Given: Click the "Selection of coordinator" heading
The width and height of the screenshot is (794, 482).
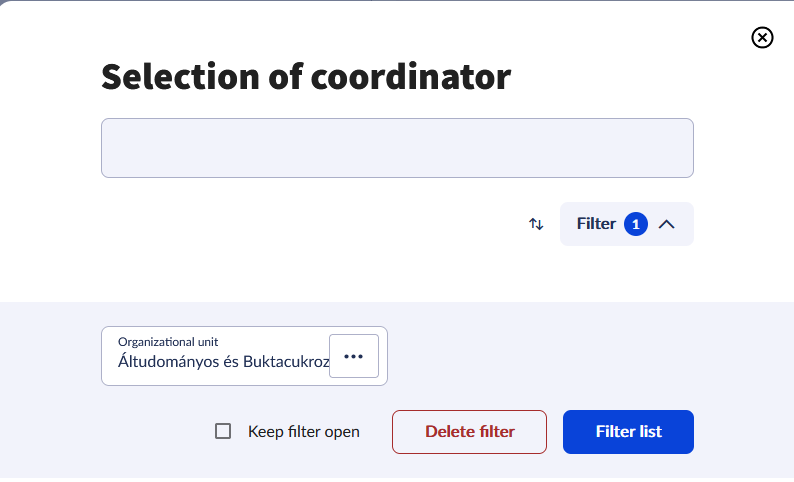Looking at the screenshot, I should click(x=306, y=76).
